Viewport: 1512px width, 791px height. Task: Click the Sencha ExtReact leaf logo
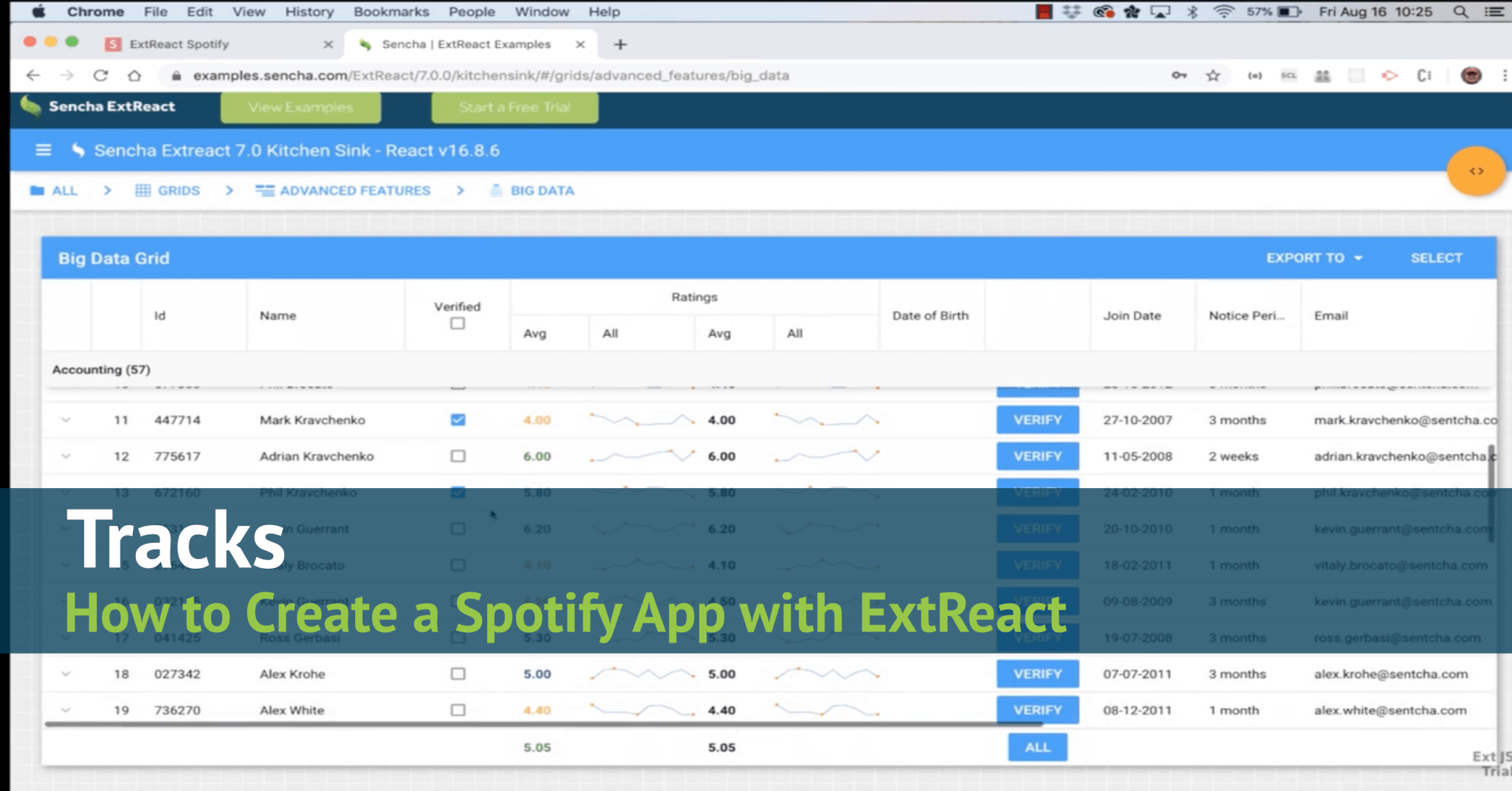coord(30,106)
